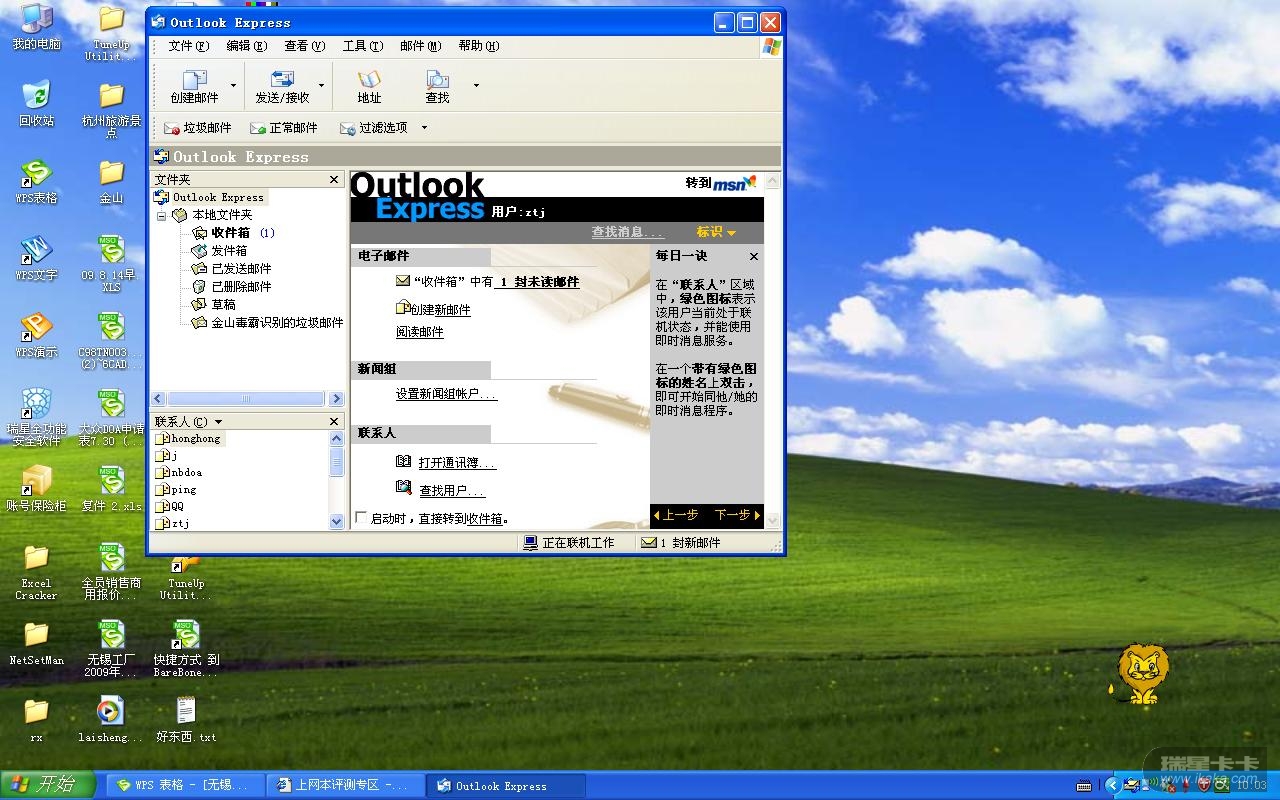Open the 邮件(M) menu

(420, 46)
